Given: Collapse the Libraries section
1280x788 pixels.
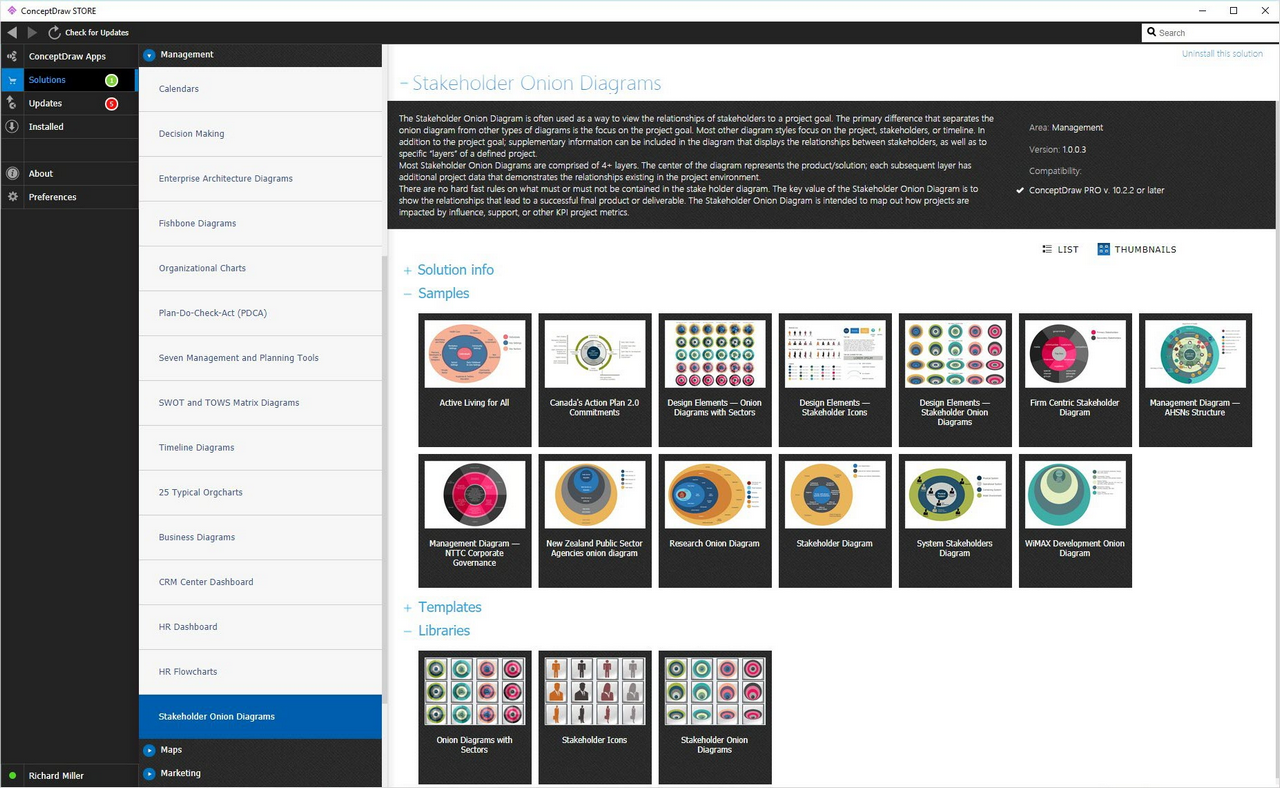Looking at the screenshot, I should click(x=407, y=631).
